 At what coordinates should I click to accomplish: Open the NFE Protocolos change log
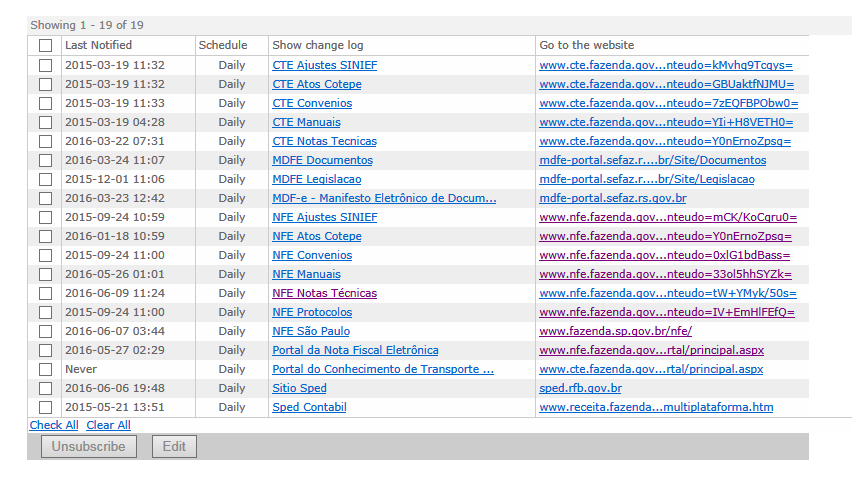point(312,312)
